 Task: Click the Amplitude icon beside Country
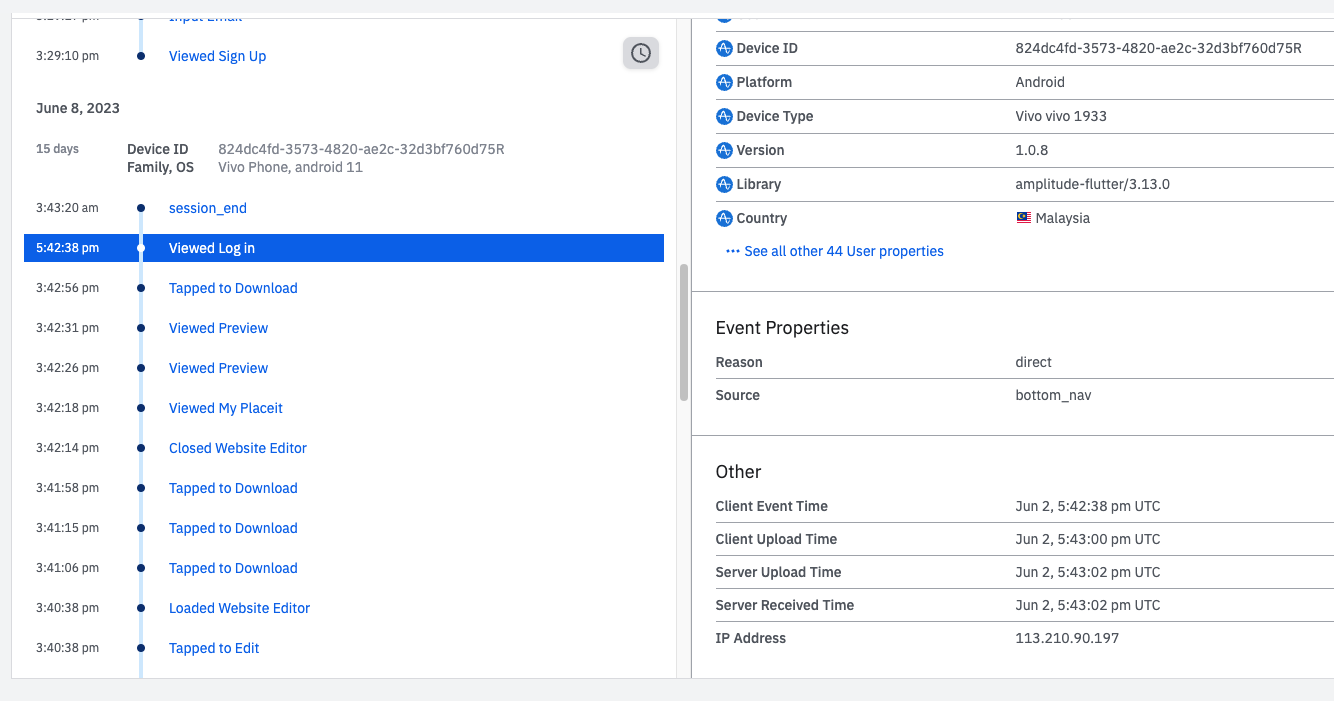[725, 219]
